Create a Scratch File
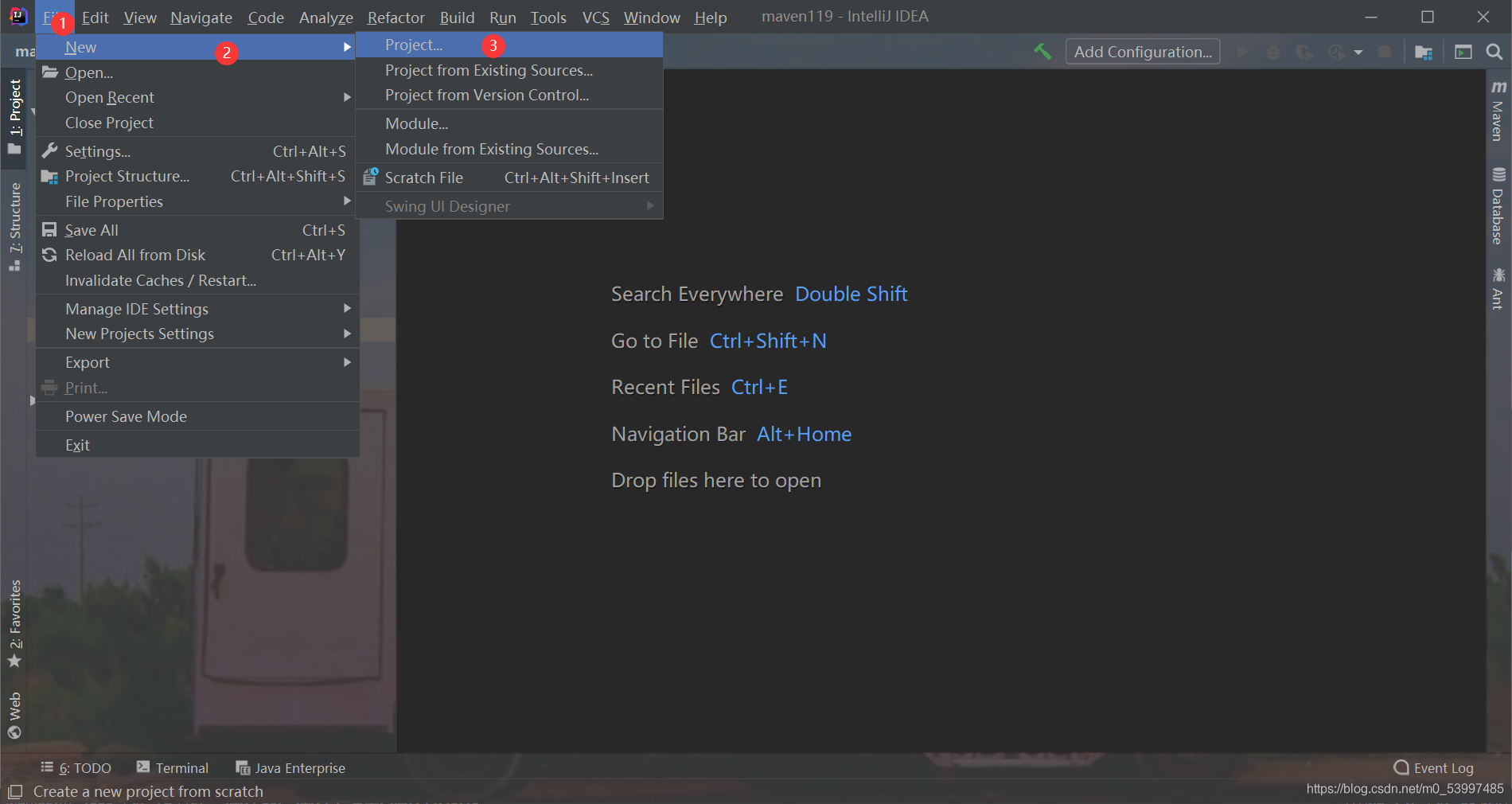The image size is (1512, 804). point(509,178)
